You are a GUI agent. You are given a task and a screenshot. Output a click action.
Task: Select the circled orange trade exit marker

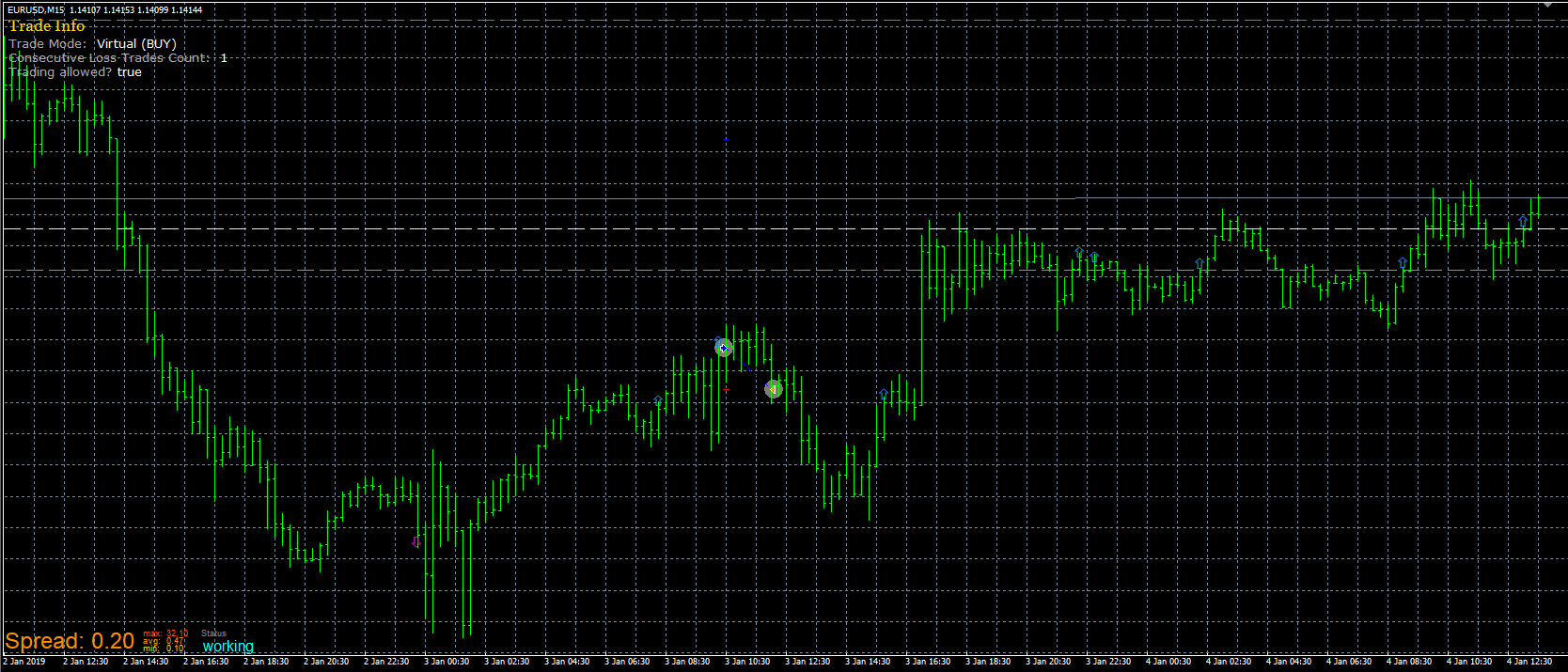pyautogui.click(x=773, y=388)
